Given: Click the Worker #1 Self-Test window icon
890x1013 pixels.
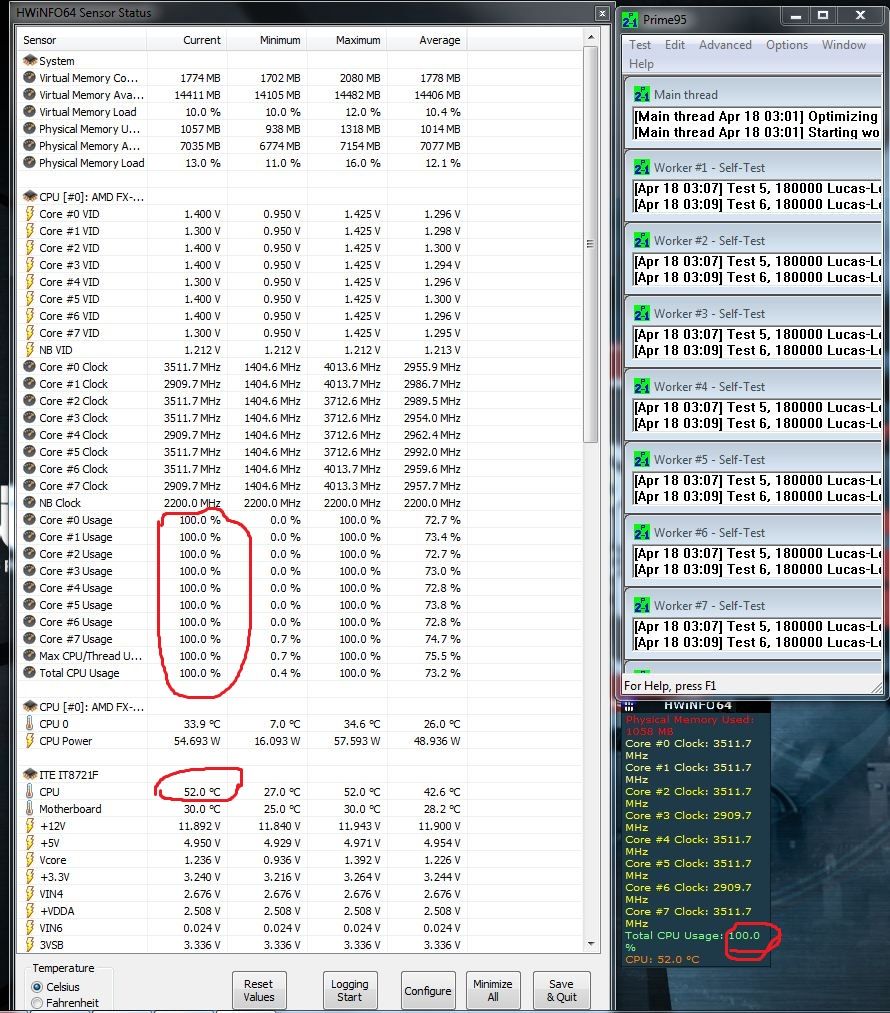Looking at the screenshot, I should [x=642, y=167].
